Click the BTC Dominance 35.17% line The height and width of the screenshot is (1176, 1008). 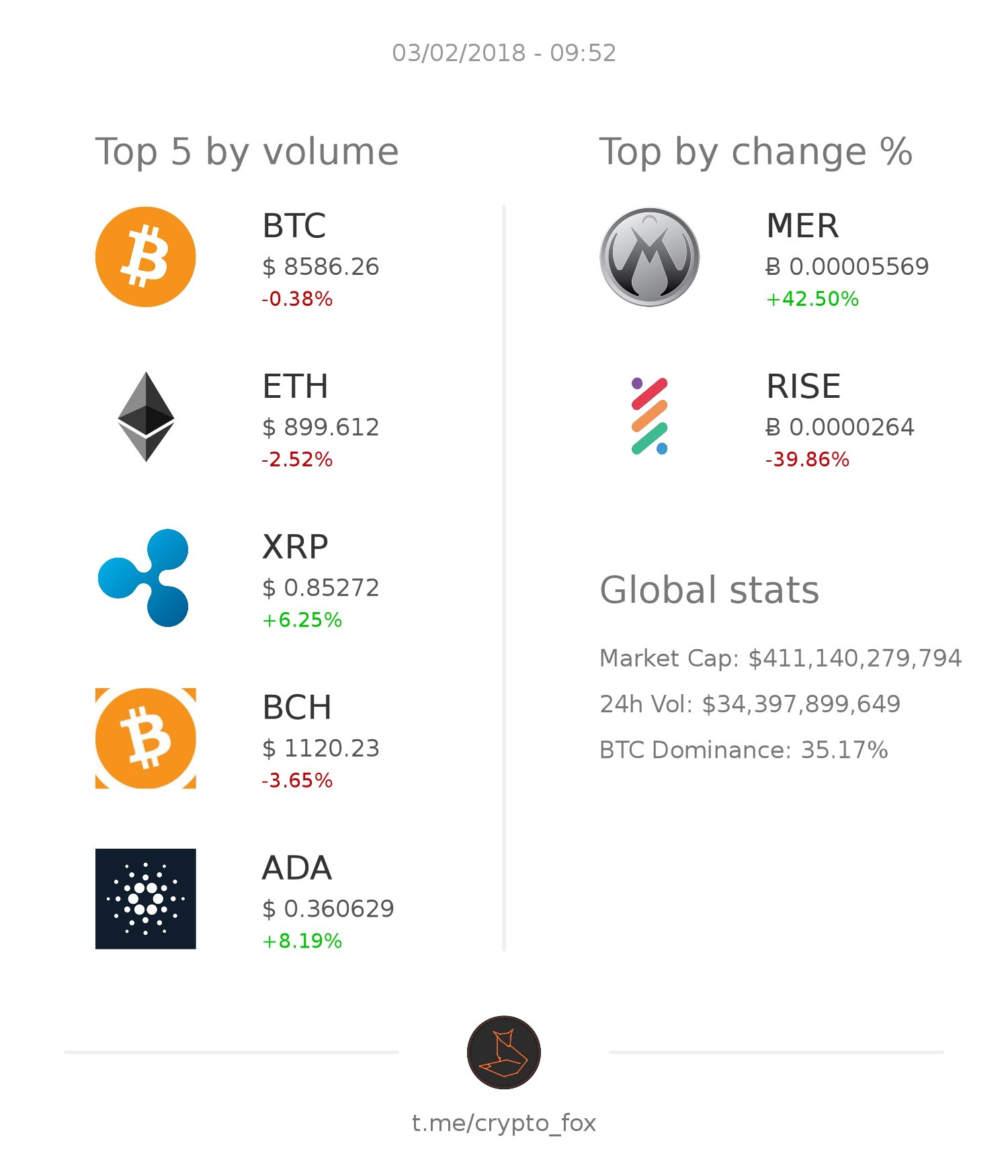pyautogui.click(x=743, y=749)
